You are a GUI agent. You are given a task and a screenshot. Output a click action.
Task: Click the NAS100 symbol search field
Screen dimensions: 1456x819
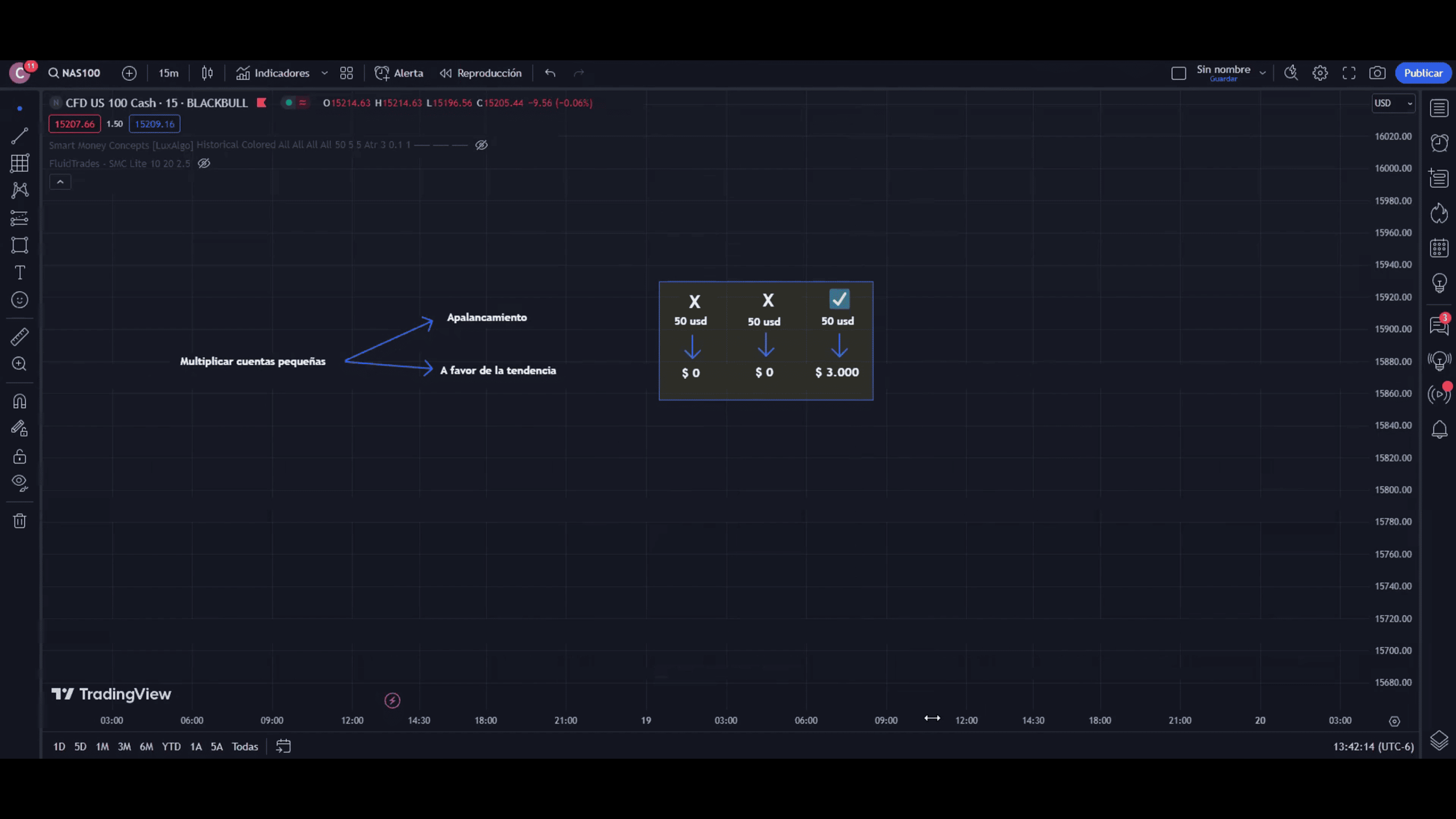click(x=75, y=73)
